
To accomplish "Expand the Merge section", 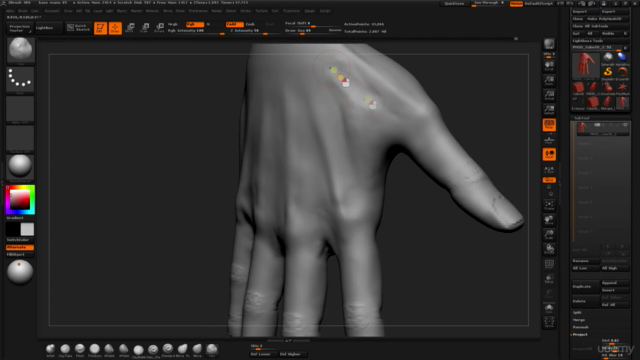I will 579,320.
